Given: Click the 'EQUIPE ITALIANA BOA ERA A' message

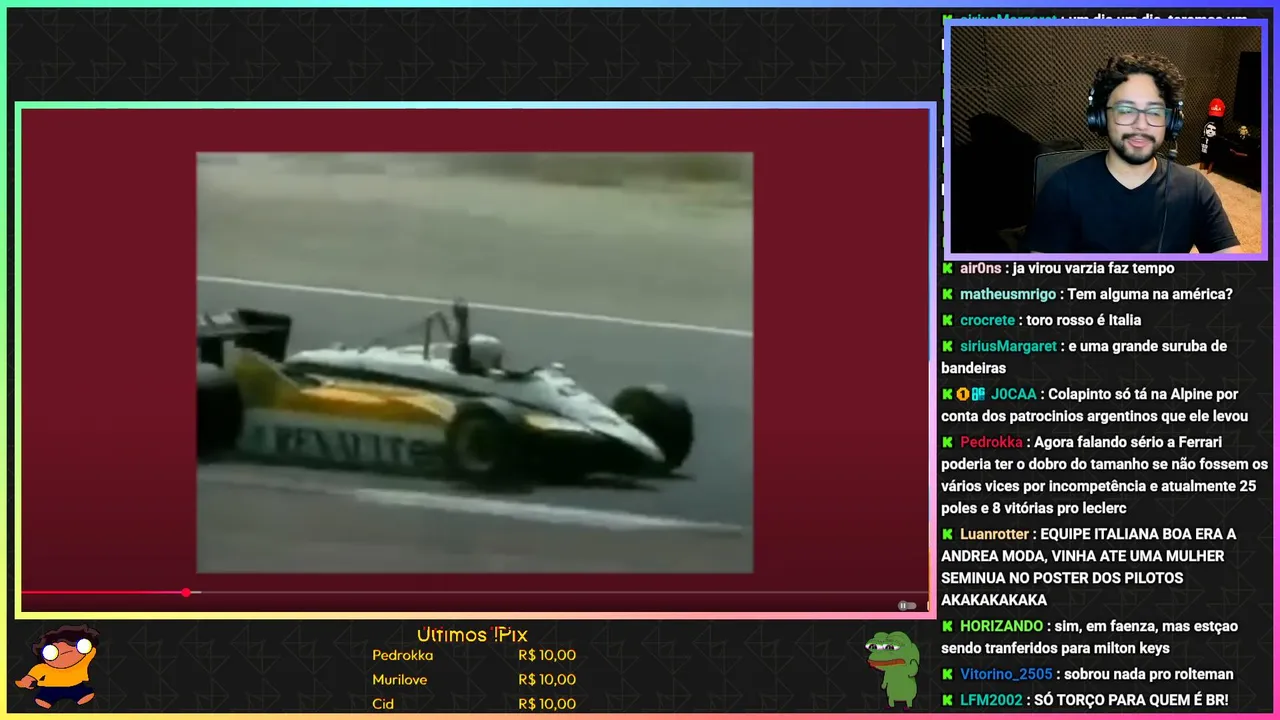Looking at the screenshot, I should coord(1089,567).
